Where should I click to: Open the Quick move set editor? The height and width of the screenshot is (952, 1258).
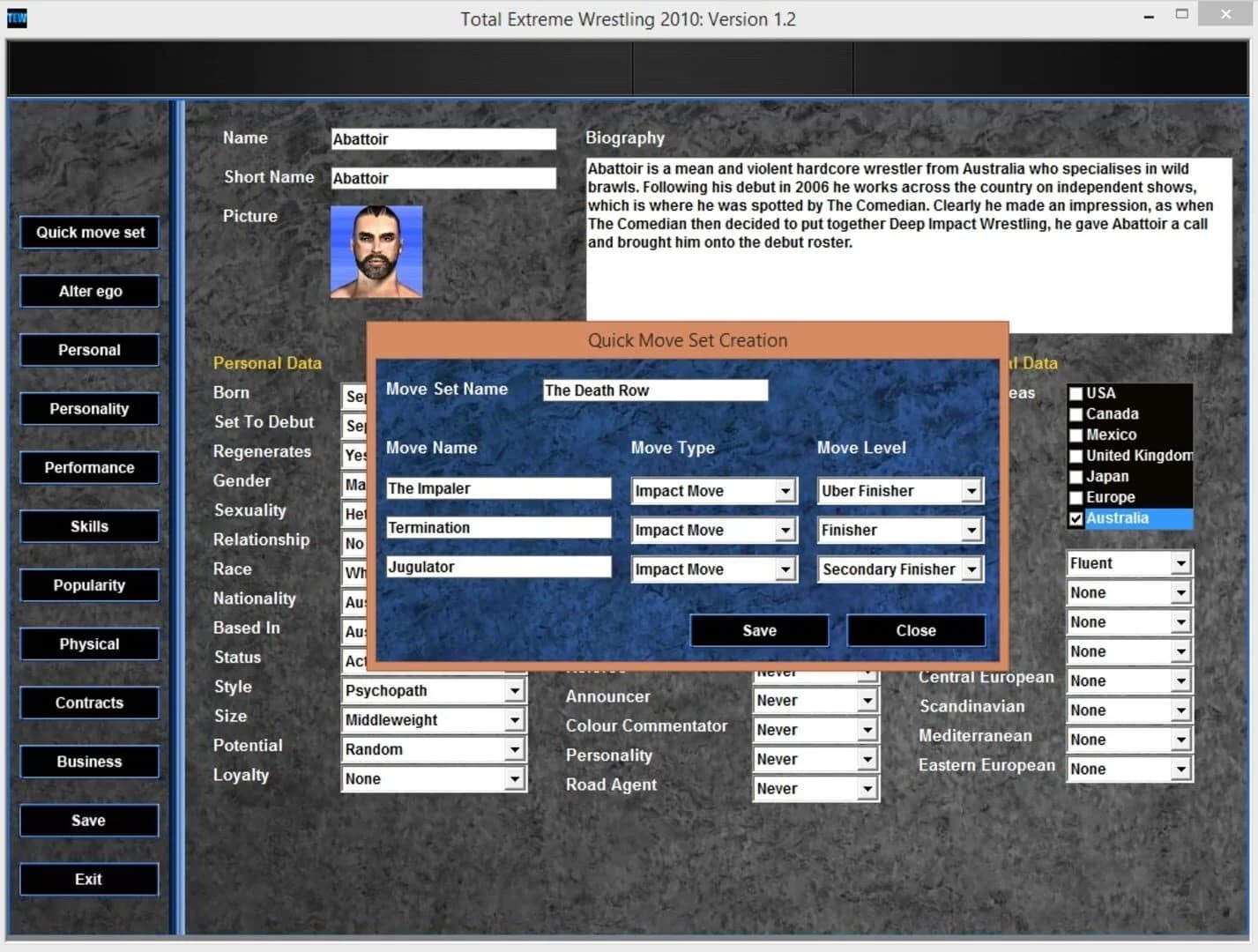[89, 232]
